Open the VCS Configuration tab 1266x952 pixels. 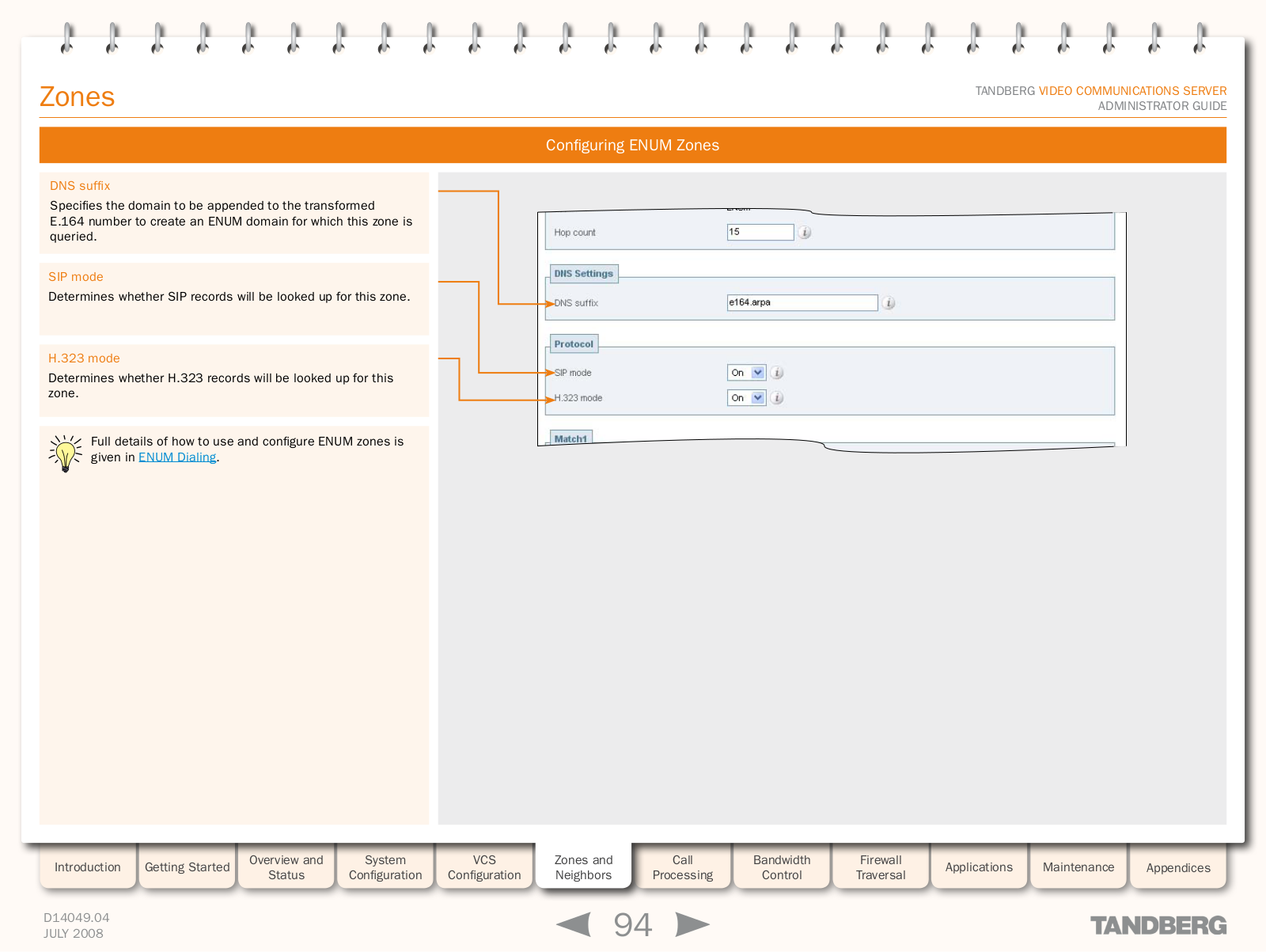(x=484, y=867)
